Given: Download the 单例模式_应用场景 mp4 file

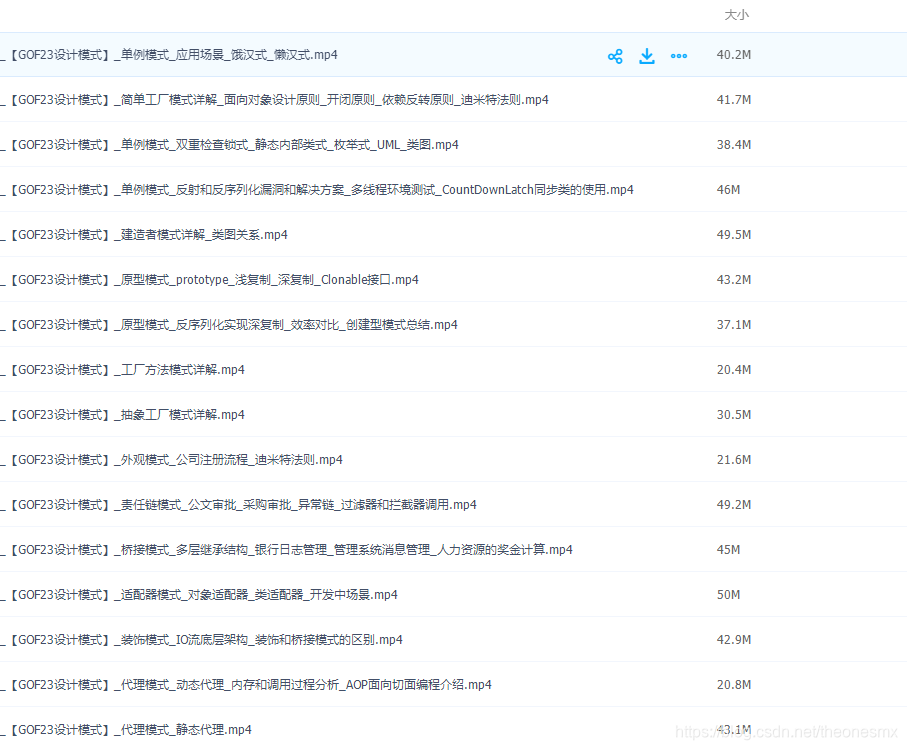Looking at the screenshot, I should (x=647, y=56).
